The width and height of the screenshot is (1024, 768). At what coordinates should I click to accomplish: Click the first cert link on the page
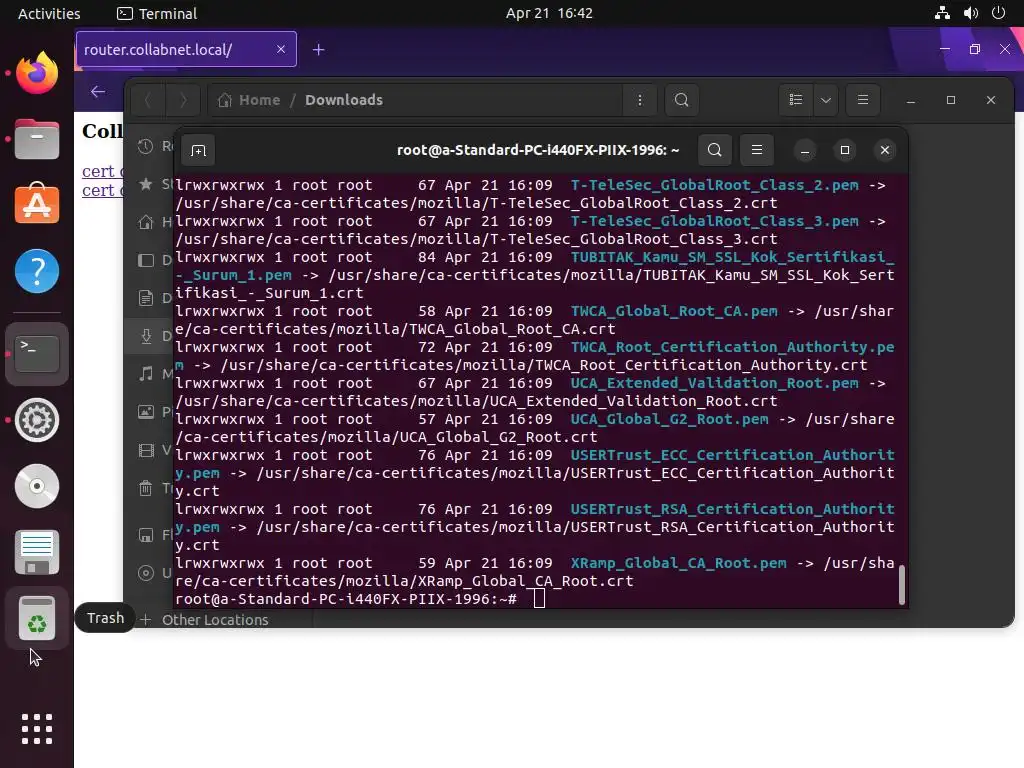(103, 170)
